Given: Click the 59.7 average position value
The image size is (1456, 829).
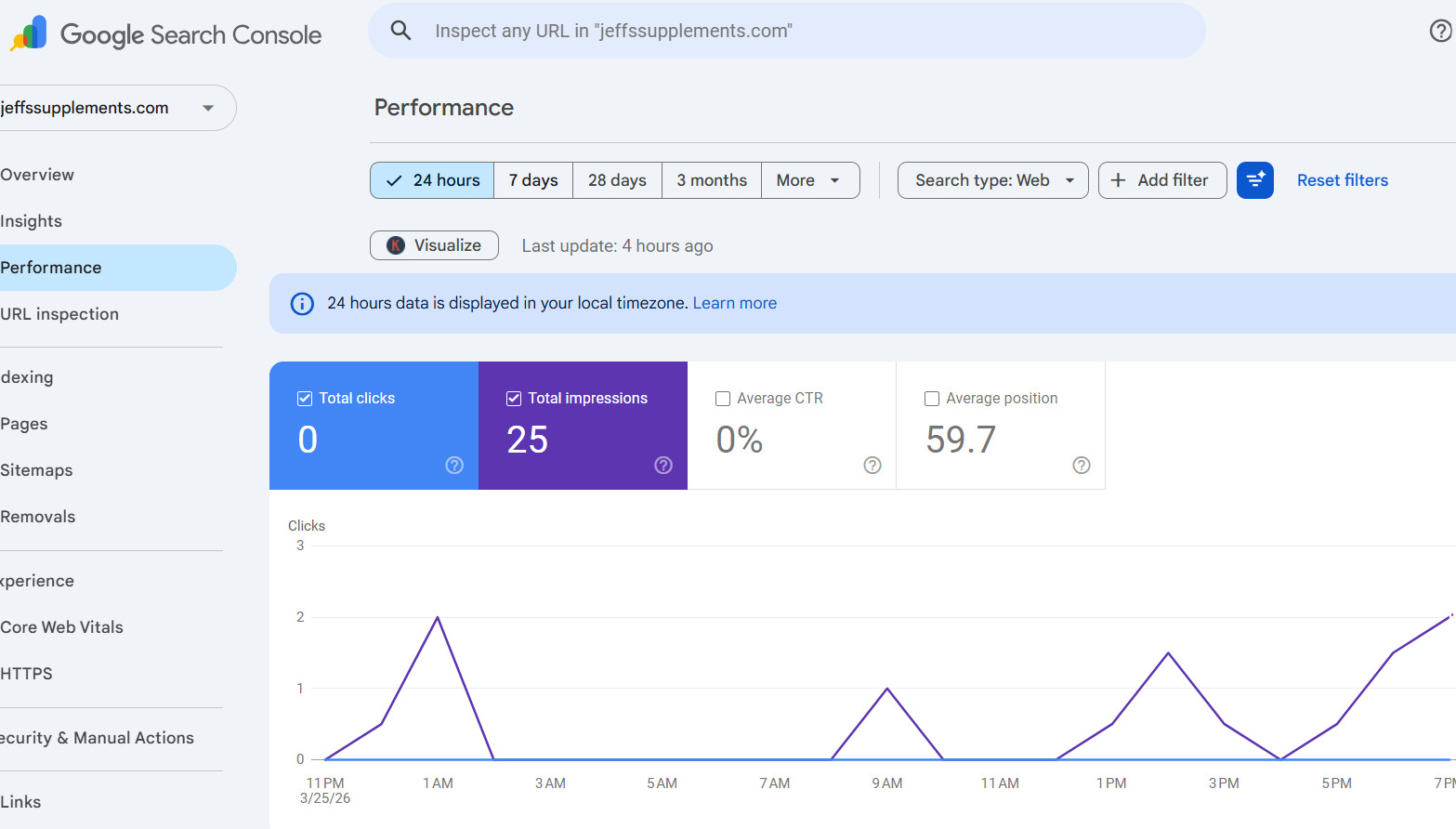Looking at the screenshot, I should coord(961,440).
